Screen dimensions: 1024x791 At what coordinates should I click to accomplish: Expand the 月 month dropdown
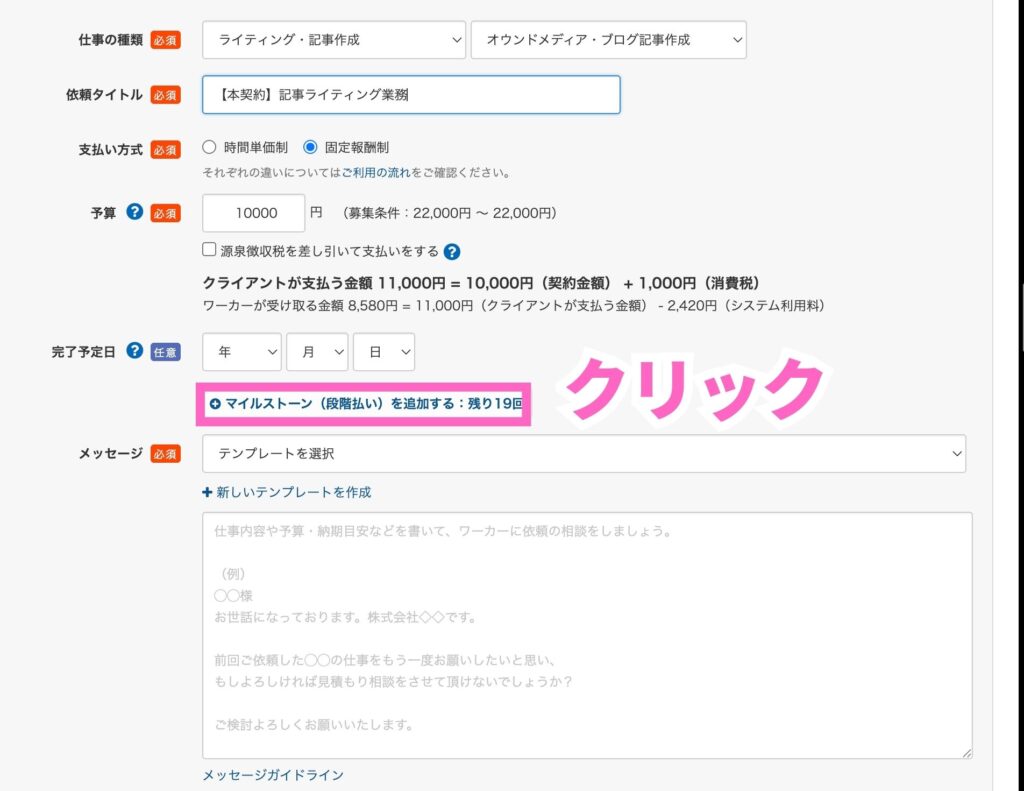pyautogui.click(x=317, y=352)
